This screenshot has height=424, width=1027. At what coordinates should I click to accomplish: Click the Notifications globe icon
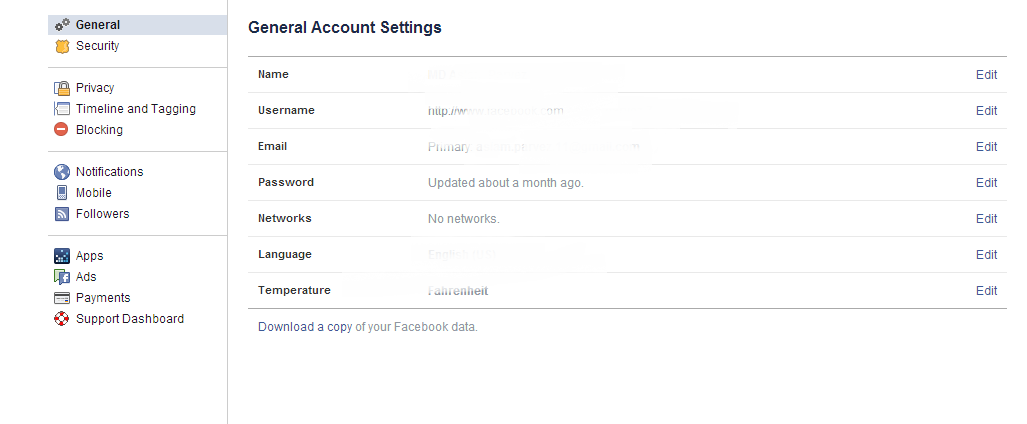tap(62, 172)
